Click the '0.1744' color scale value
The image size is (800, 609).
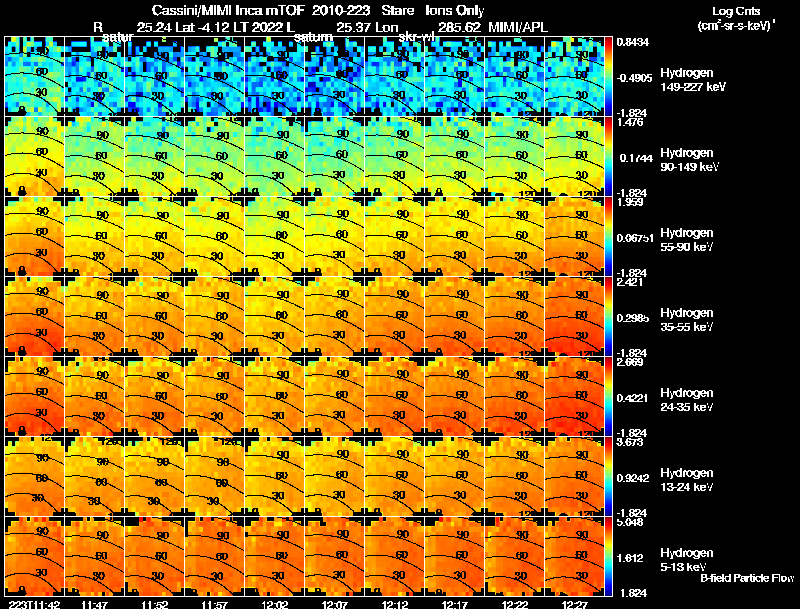coord(636,158)
